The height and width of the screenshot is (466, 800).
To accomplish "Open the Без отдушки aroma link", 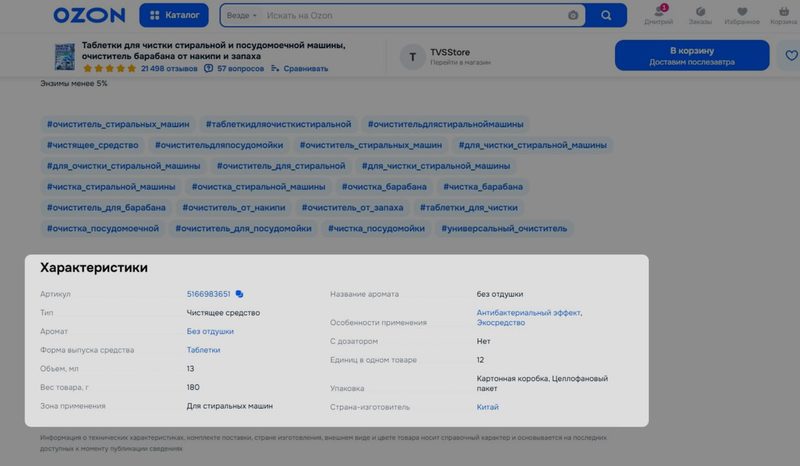I will point(210,331).
